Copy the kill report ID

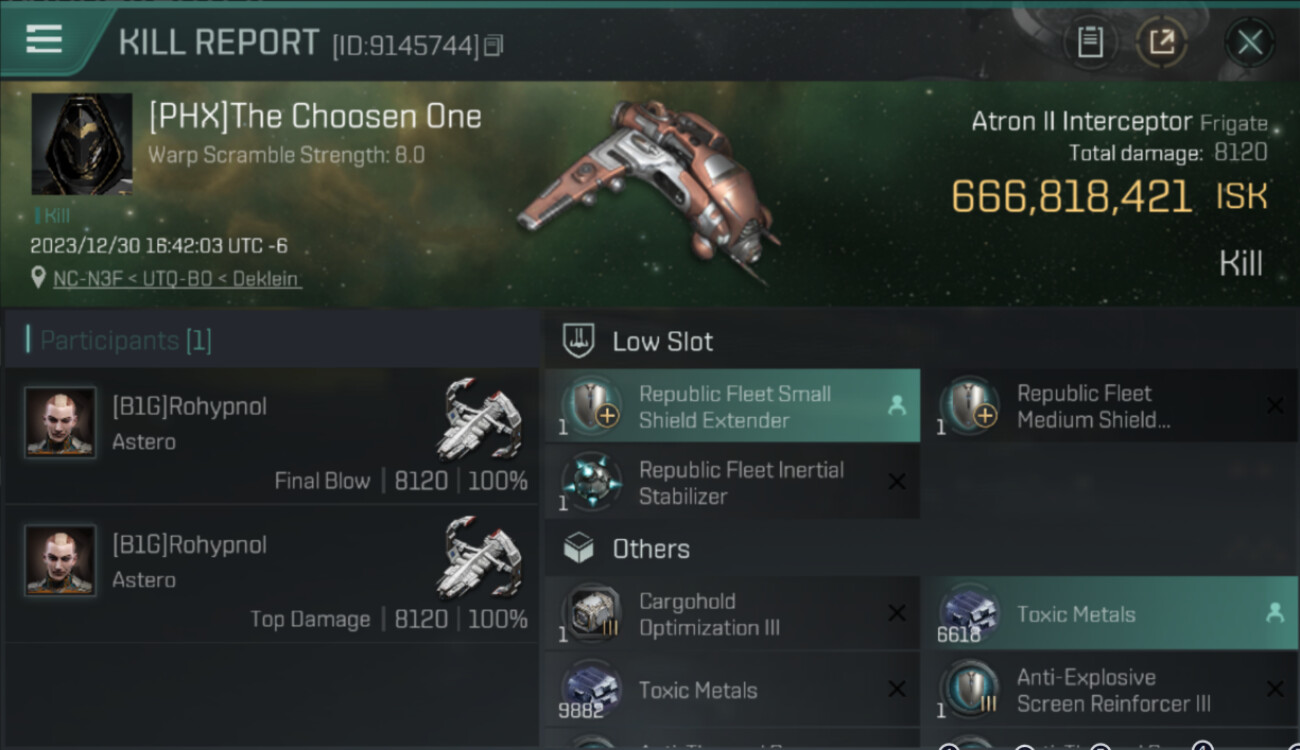493,46
